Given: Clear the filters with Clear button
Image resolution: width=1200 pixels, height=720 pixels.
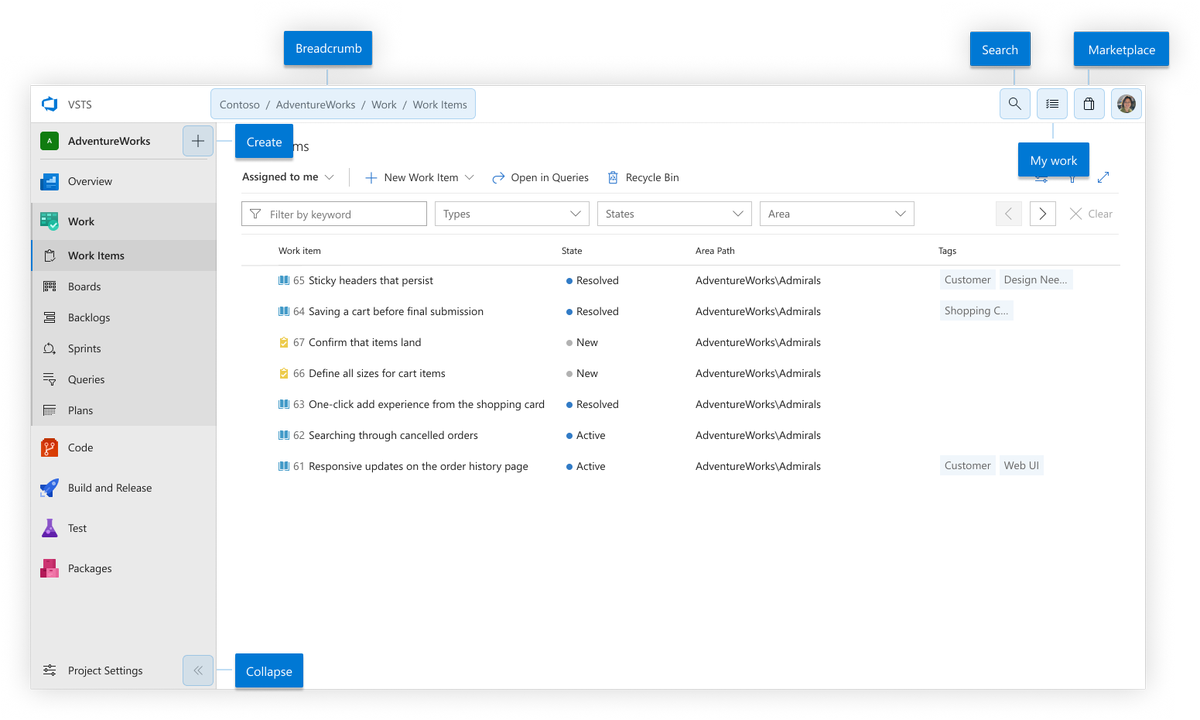Looking at the screenshot, I should coord(1091,214).
